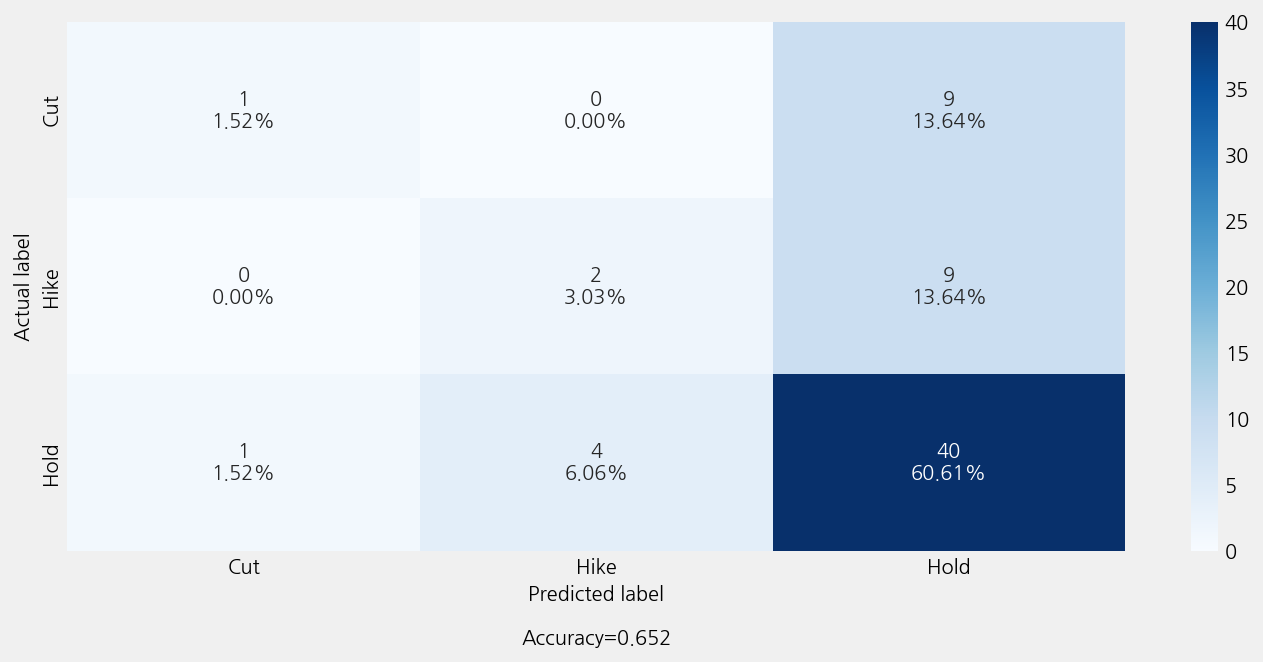This screenshot has width=1263, height=662.
Task: Click the "Hike" label on the x-axis
Action: (596, 567)
